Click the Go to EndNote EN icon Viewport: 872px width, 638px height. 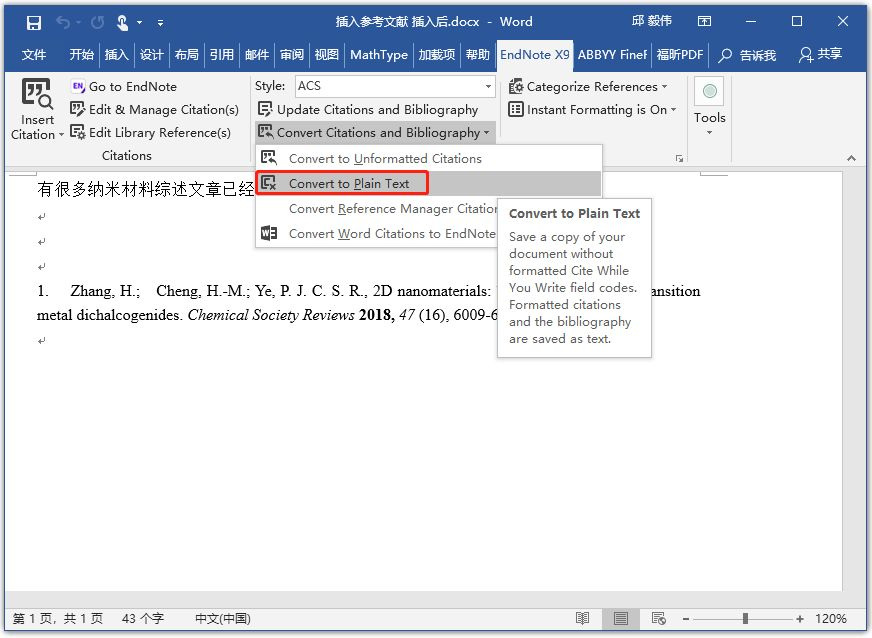(78, 86)
